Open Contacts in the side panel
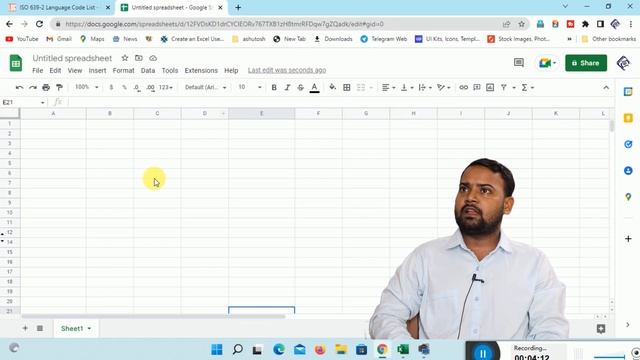 (628, 171)
